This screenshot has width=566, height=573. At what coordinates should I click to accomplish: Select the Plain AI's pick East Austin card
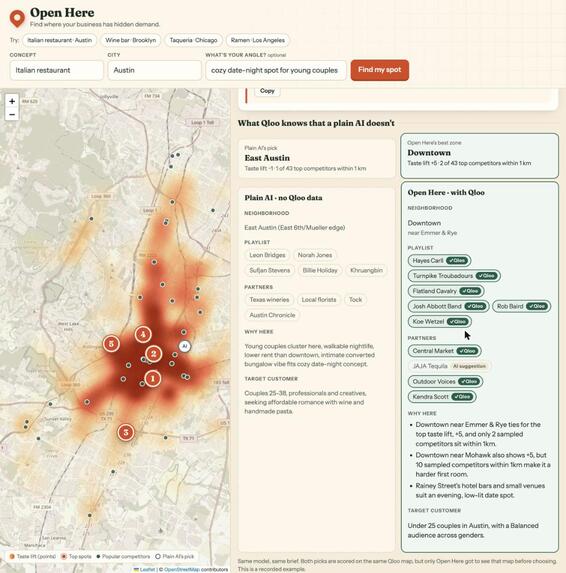(316, 159)
